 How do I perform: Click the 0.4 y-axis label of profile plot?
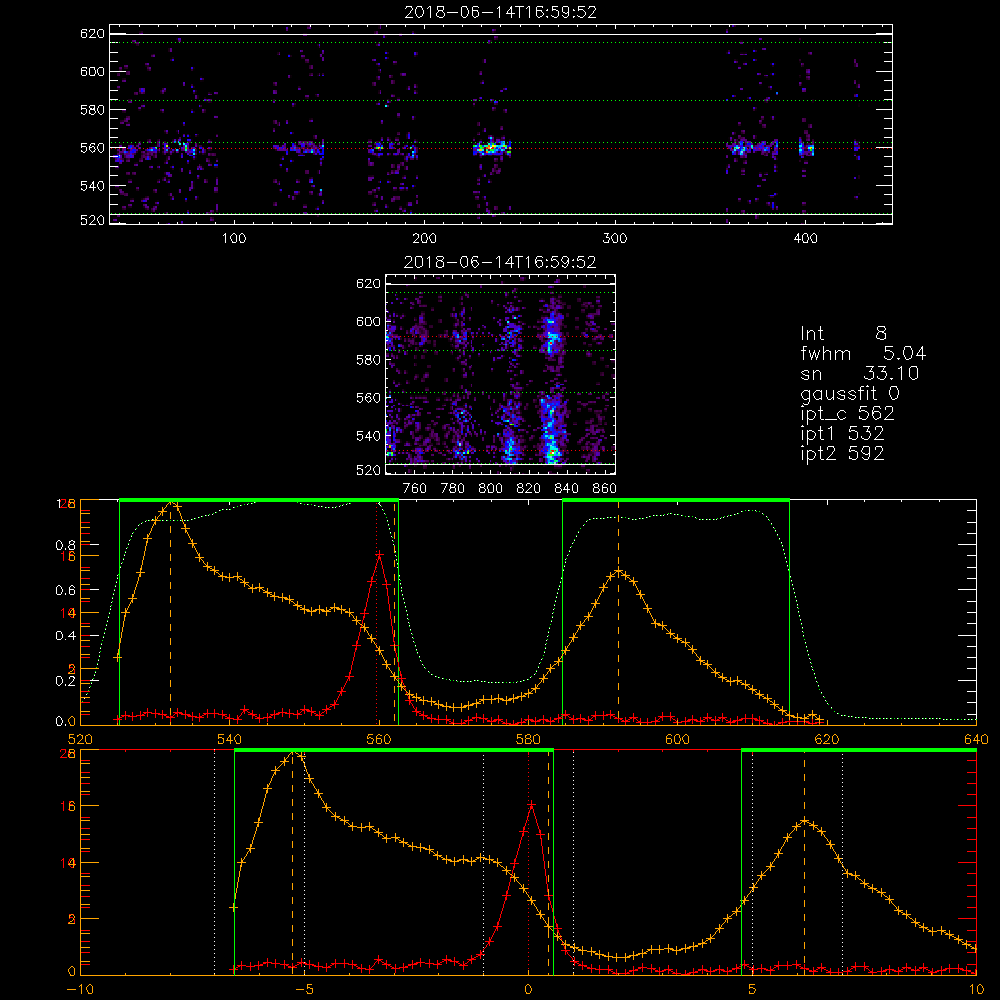pos(65,636)
